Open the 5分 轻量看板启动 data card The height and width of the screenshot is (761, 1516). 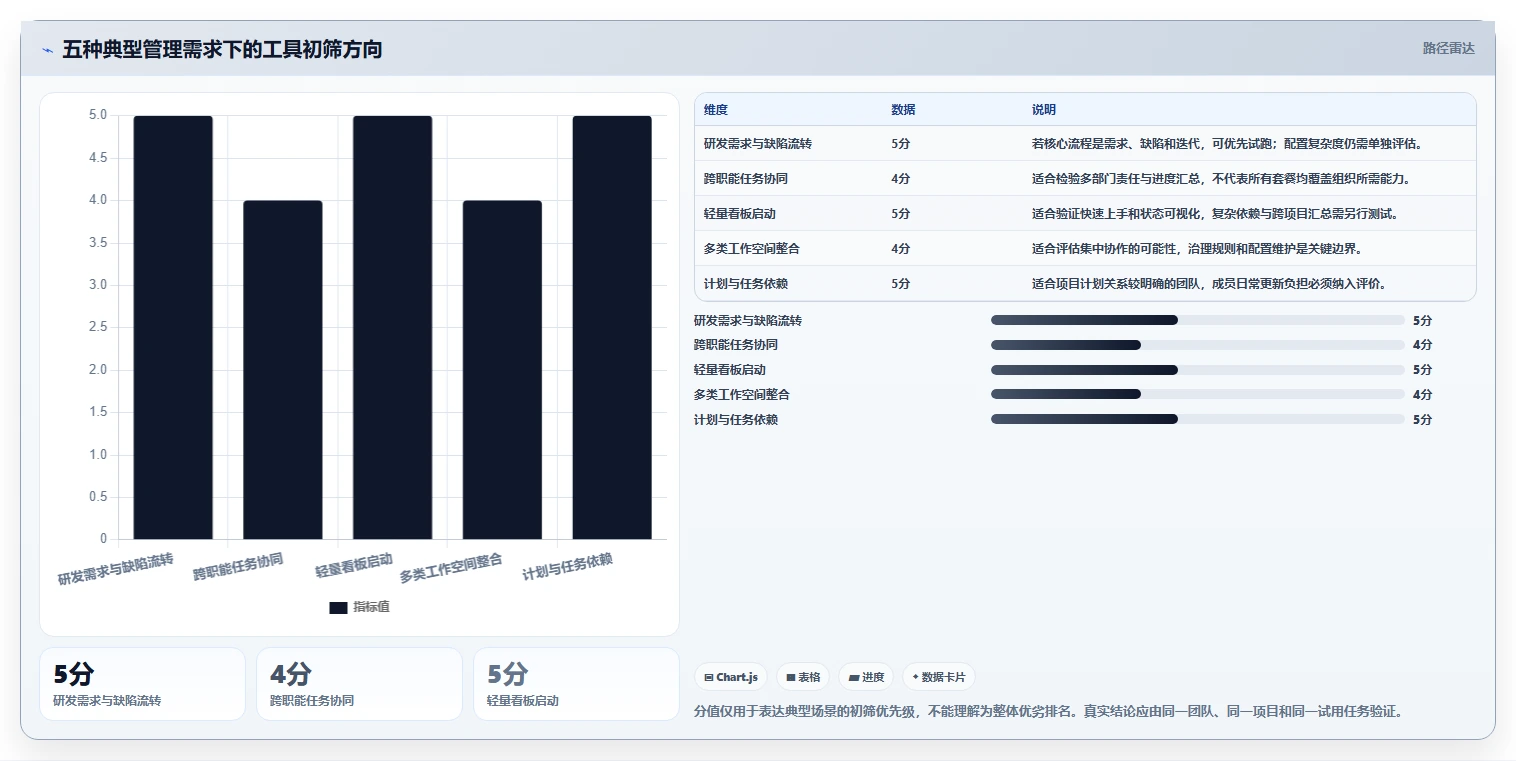pyautogui.click(x=576, y=684)
